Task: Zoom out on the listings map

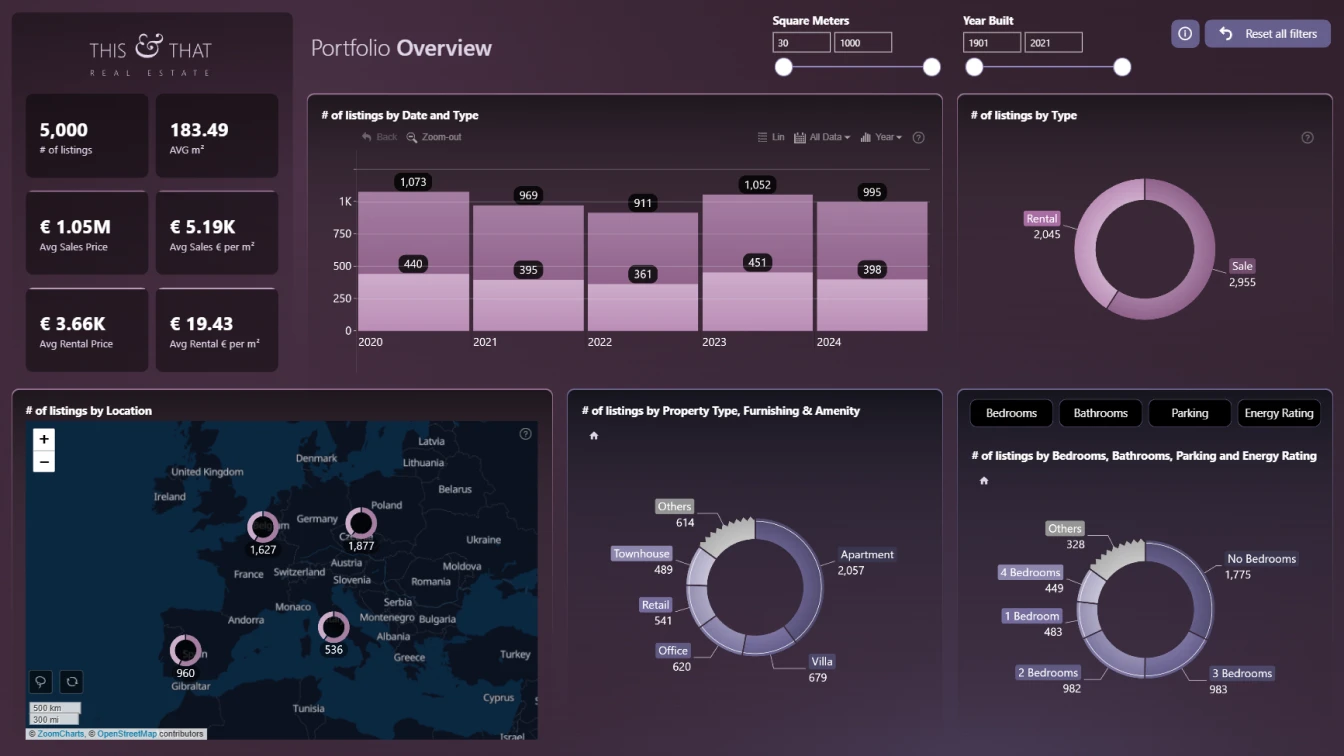Action: pos(44,462)
